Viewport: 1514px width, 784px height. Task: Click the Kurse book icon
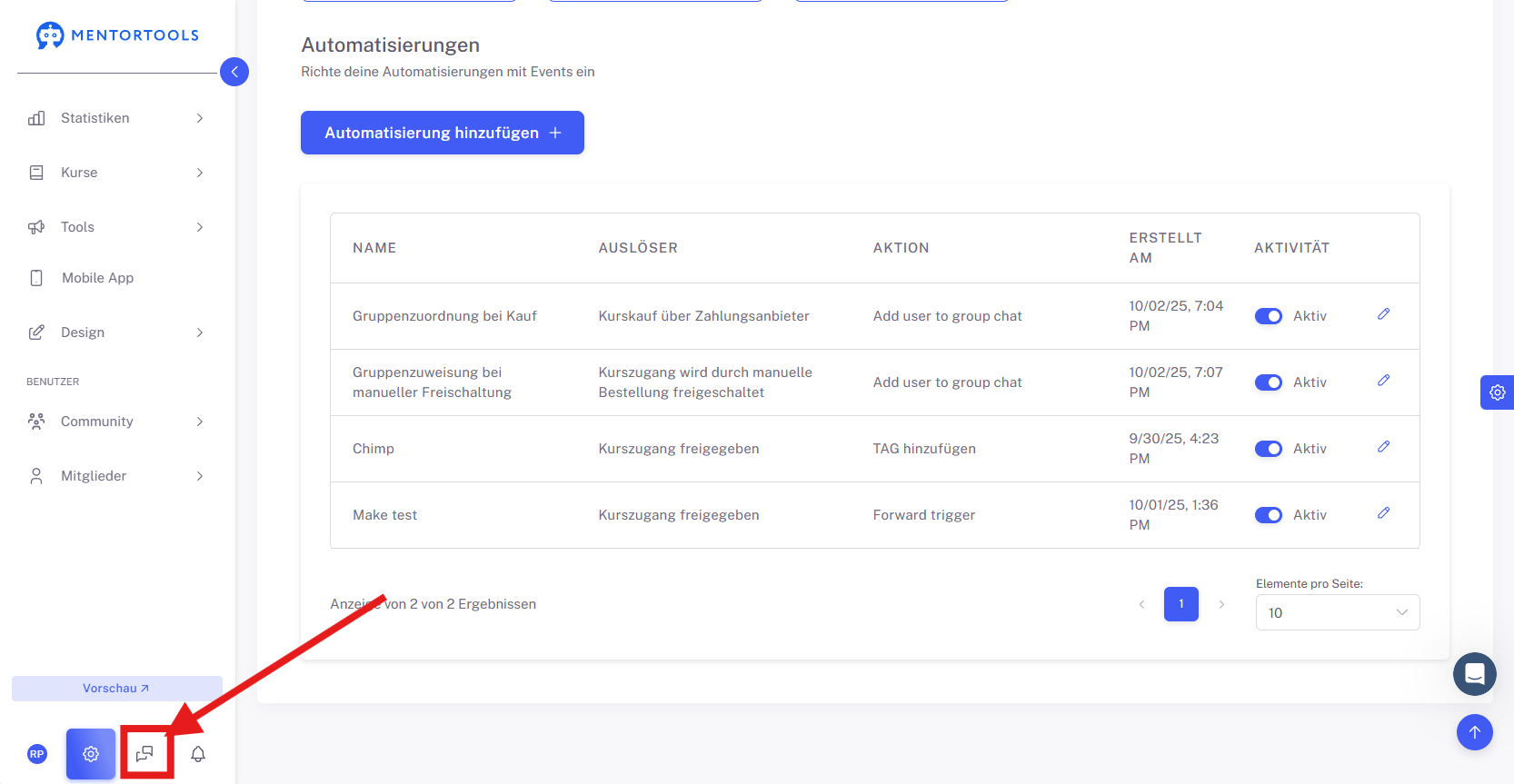coord(36,173)
